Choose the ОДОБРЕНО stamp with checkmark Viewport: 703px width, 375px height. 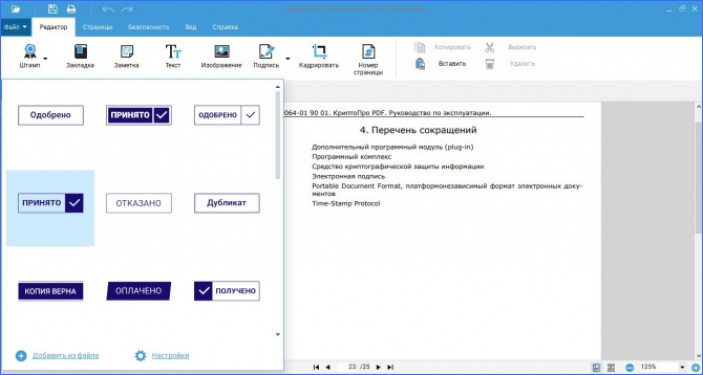tap(227, 115)
